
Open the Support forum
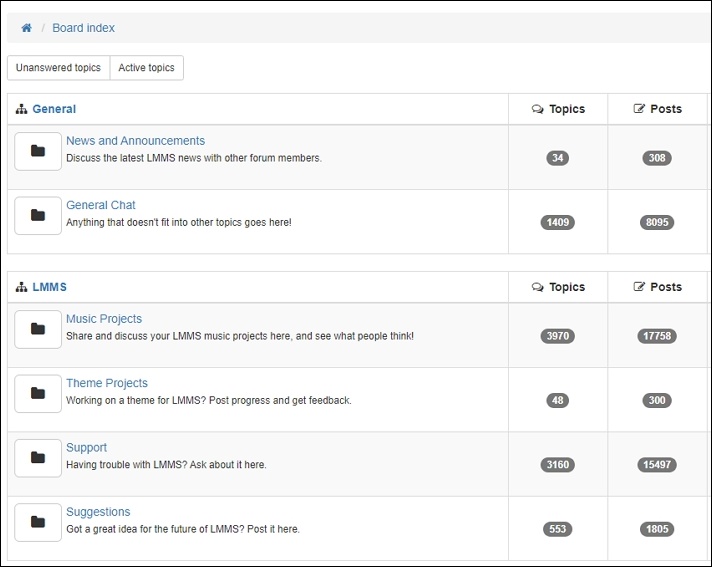pyautogui.click(x=86, y=448)
